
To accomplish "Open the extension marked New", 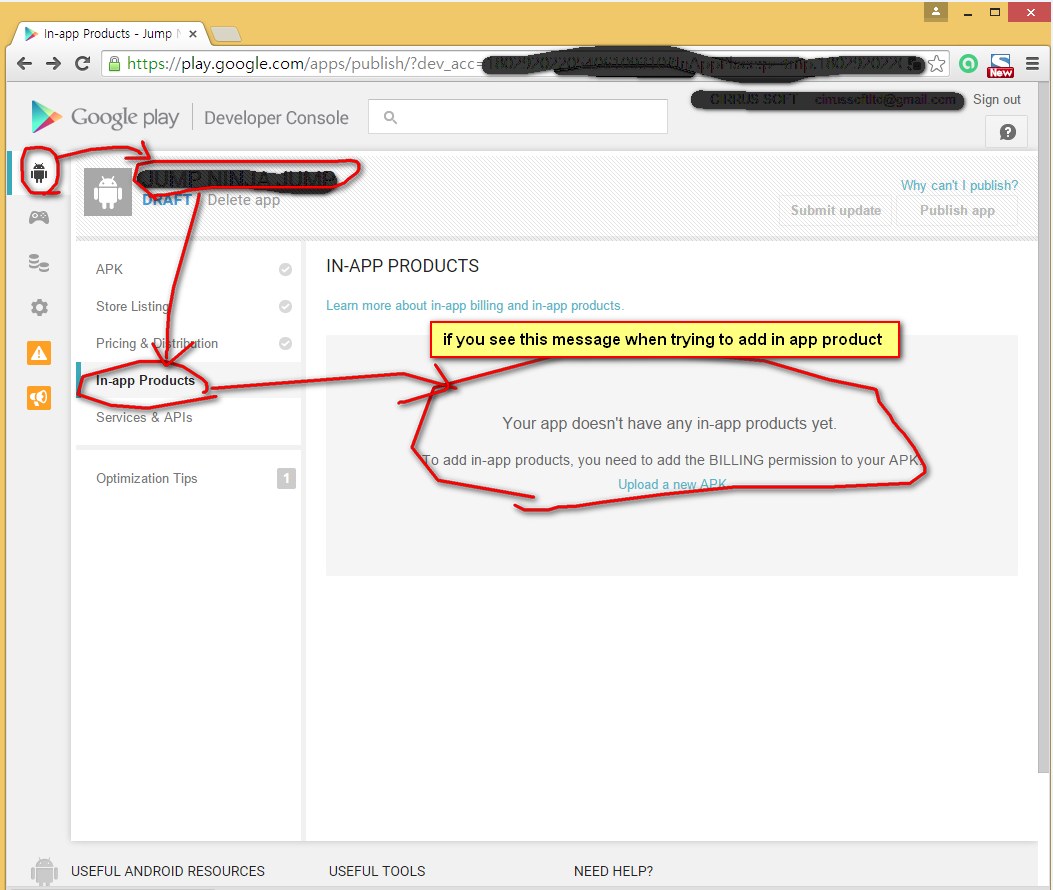I will 1000,65.
